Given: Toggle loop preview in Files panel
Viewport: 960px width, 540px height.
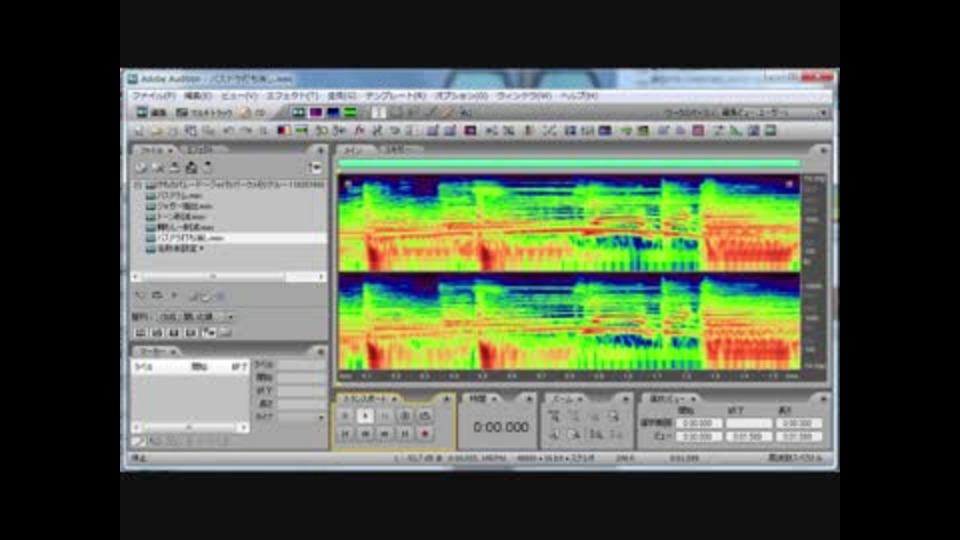Looking at the screenshot, I should pos(157,296).
